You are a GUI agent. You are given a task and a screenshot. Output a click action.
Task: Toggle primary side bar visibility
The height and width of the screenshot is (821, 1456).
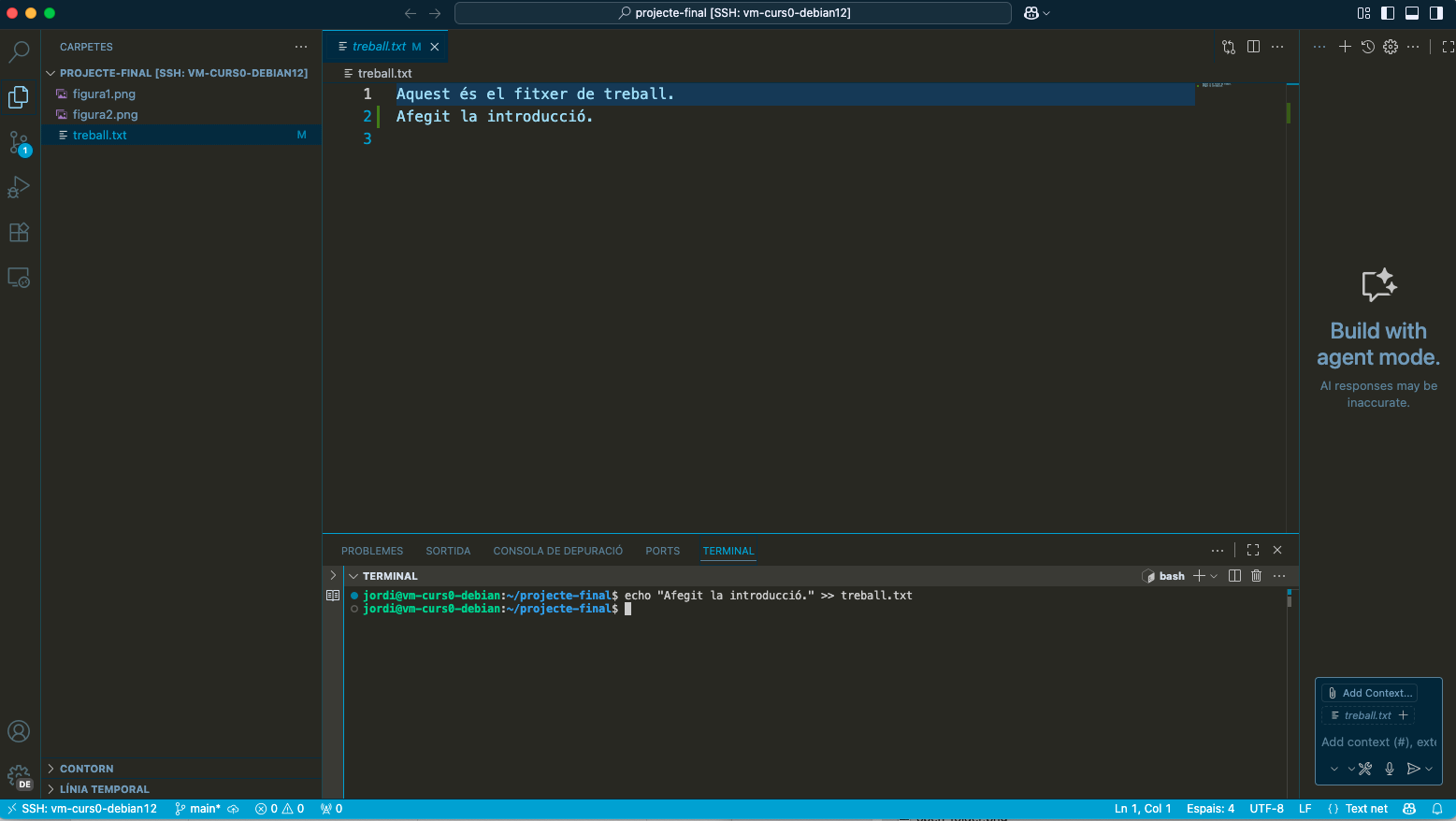1388,13
